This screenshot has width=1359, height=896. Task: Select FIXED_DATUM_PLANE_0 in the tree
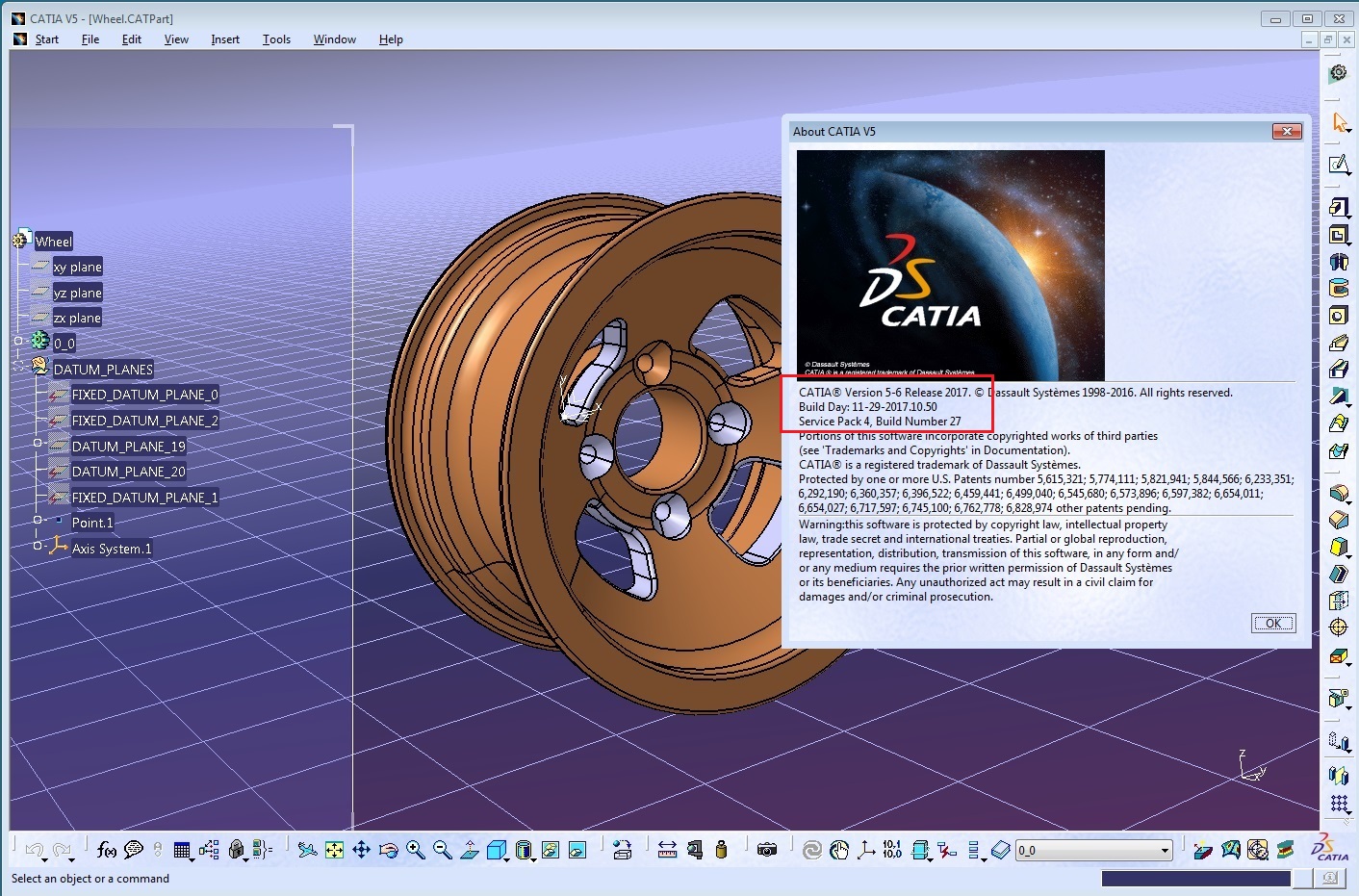[x=145, y=395]
